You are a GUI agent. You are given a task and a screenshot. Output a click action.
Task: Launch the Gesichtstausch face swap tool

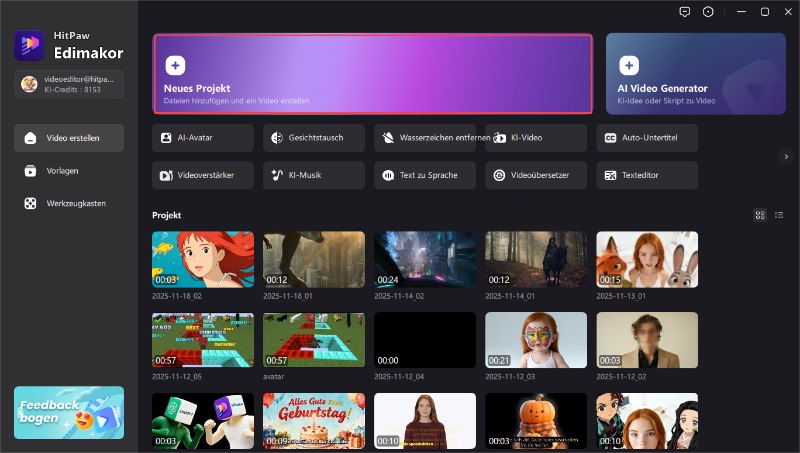click(313, 137)
